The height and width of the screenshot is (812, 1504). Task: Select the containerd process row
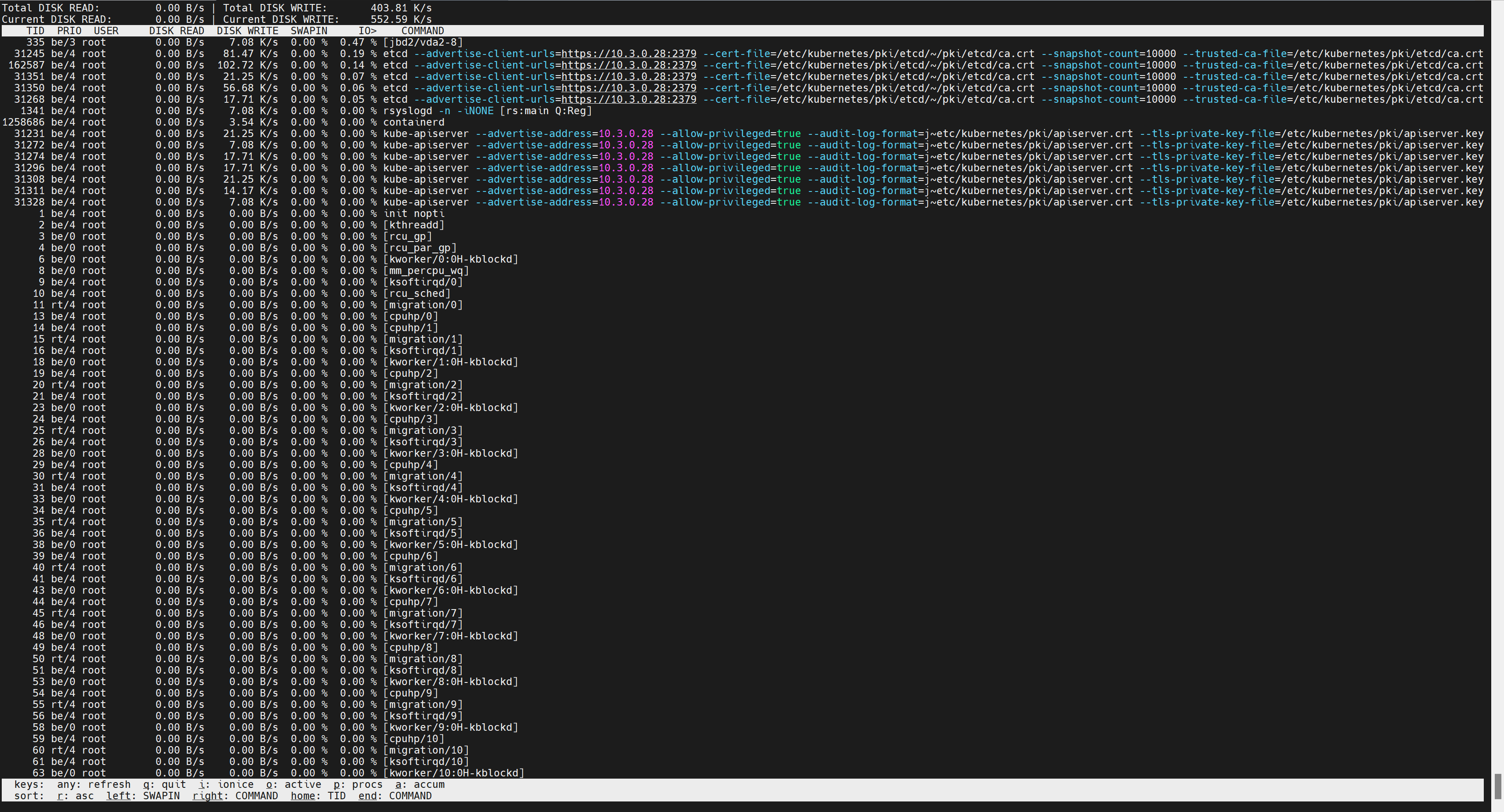pyautogui.click(x=413, y=123)
